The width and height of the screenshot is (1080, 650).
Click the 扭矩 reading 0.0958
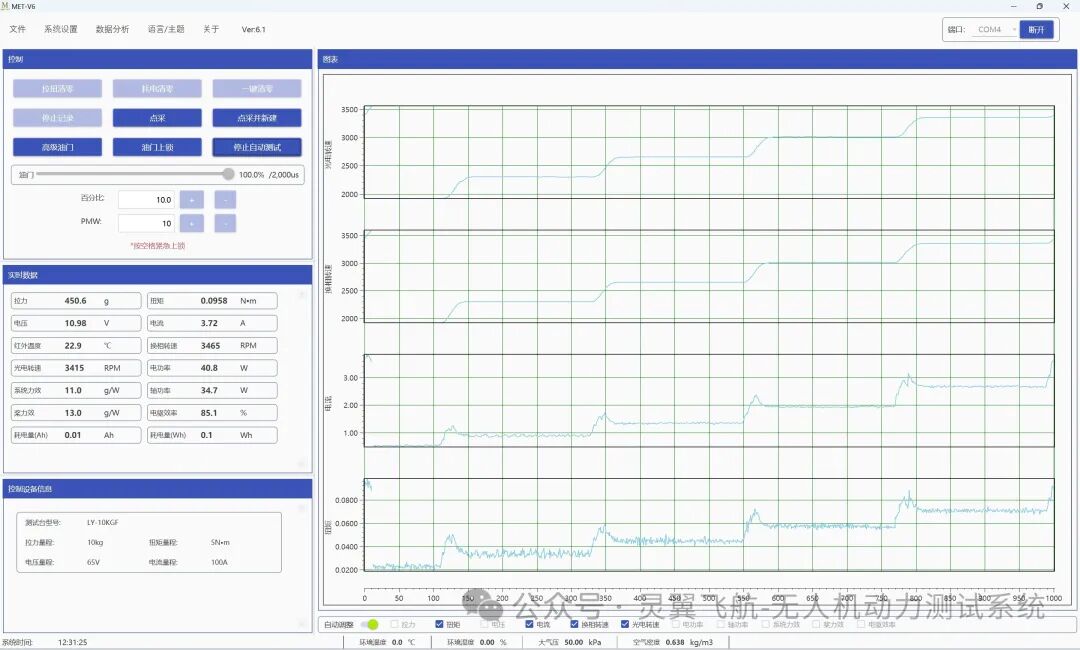(214, 301)
